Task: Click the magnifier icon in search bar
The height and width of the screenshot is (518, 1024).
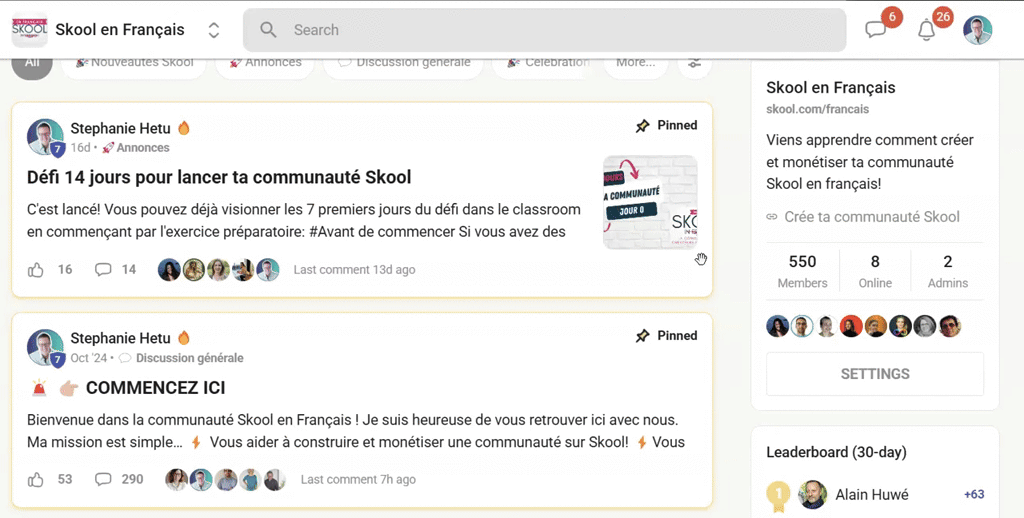Action: point(268,30)
